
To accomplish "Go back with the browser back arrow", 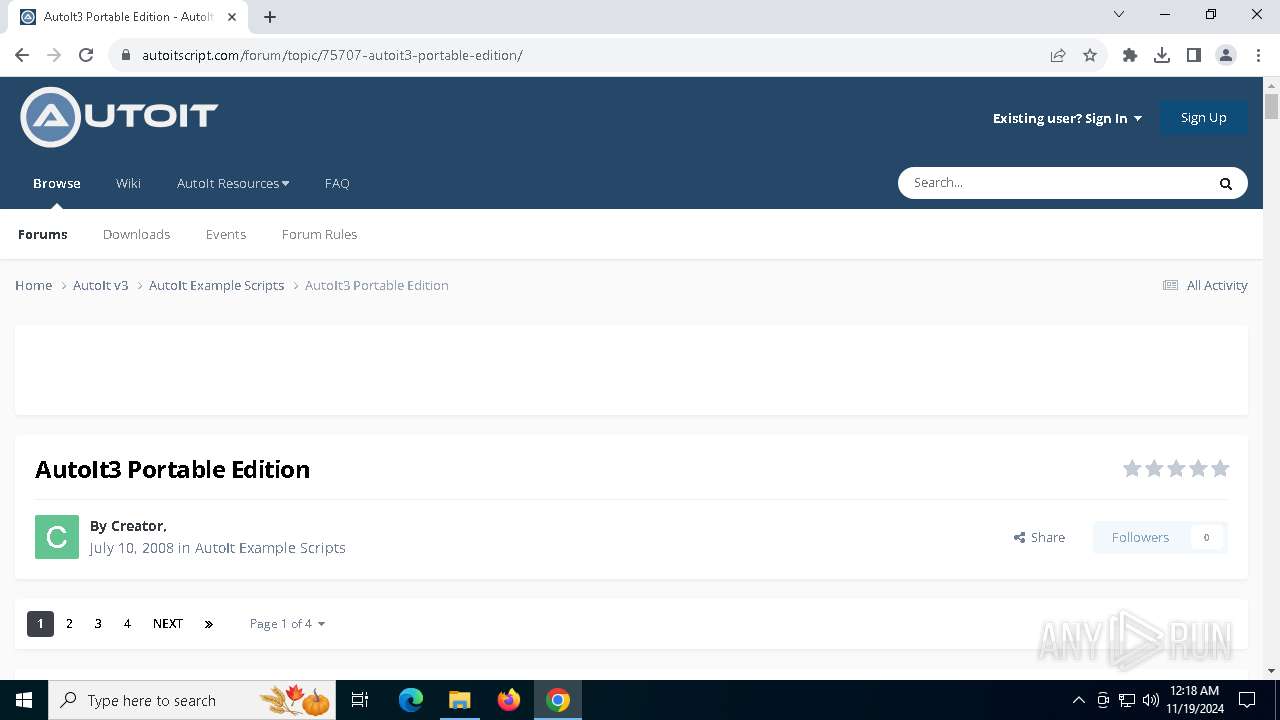I will (x=22, y=55).
